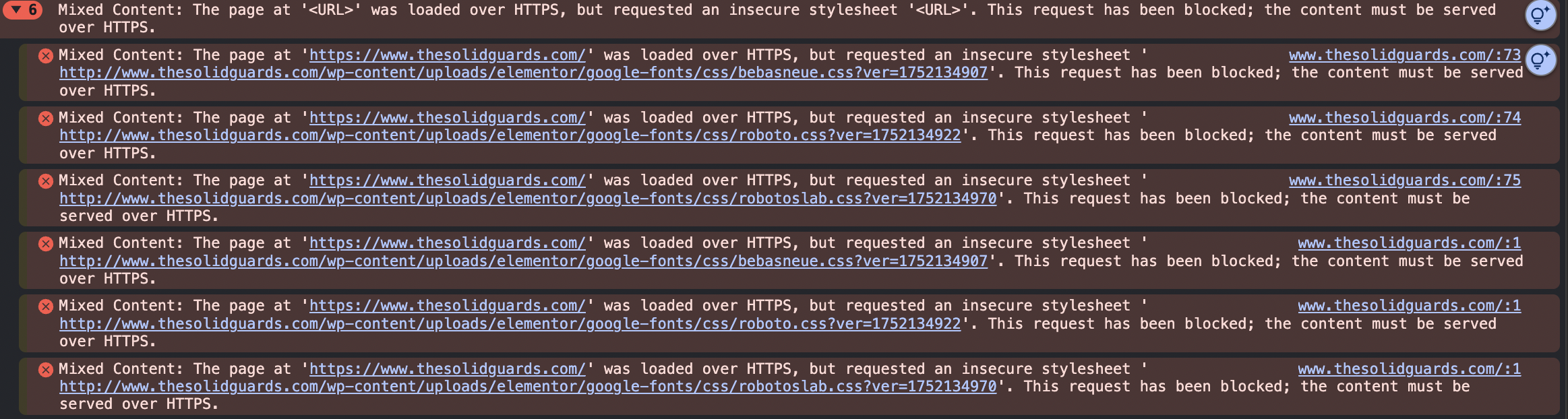Click the error icon of the fourth message, bebasneue :1
Screen dimensions: 1568x419
click(46, 244)
